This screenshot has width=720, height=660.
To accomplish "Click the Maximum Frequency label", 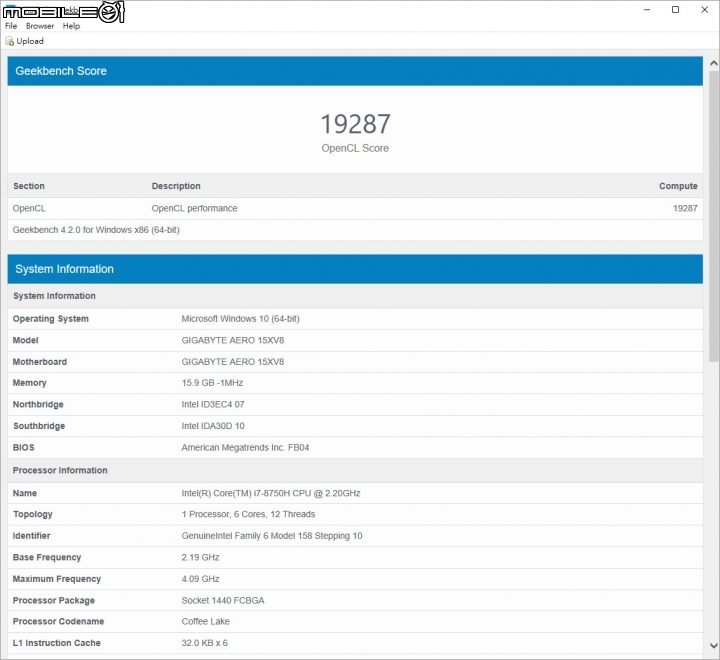I will [56, 579].
